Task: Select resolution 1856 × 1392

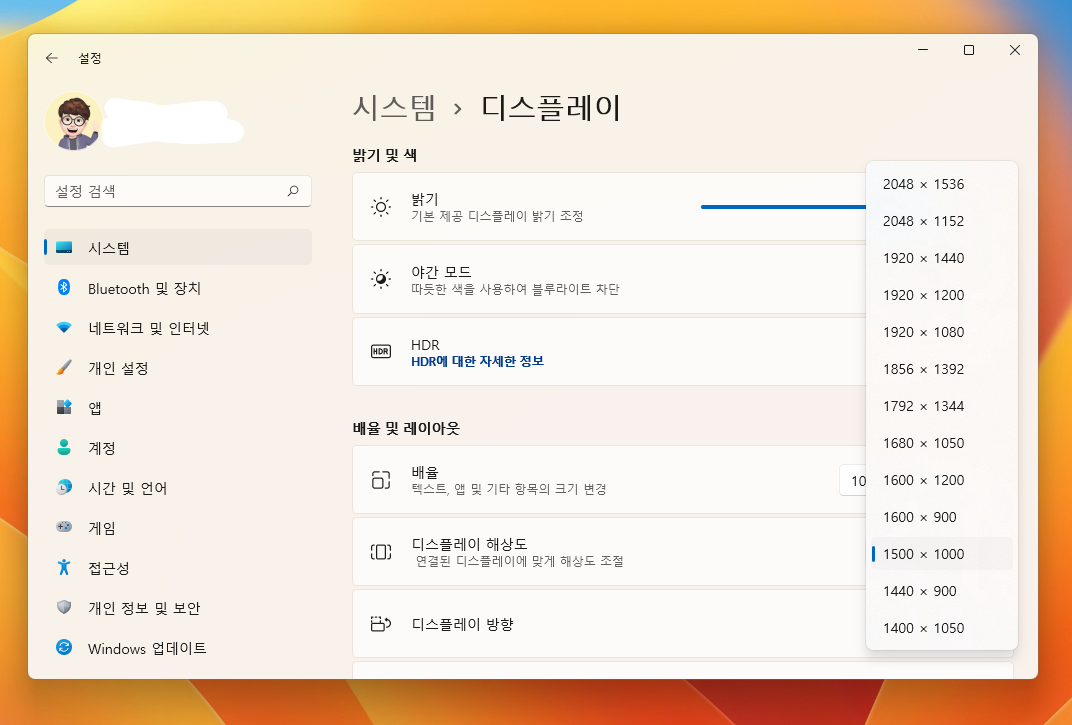Action: (941, 369)
